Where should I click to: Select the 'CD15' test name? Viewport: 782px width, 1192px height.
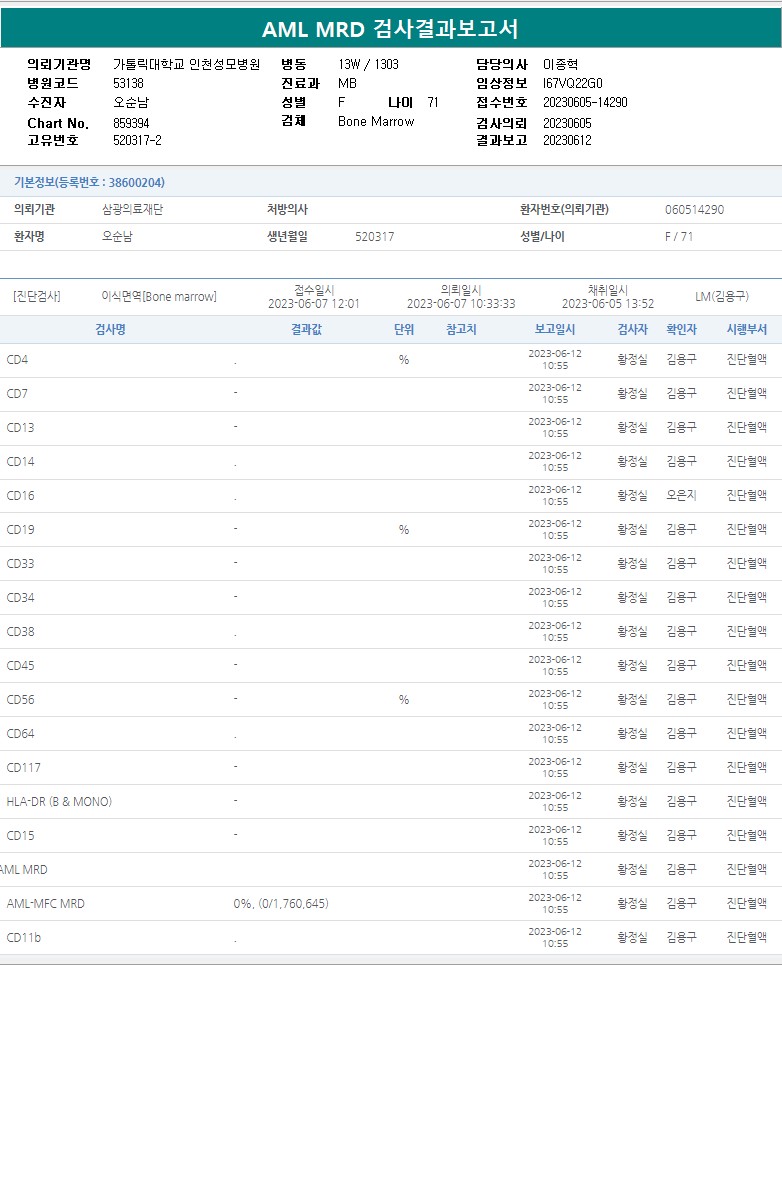(x=20, y=836)
